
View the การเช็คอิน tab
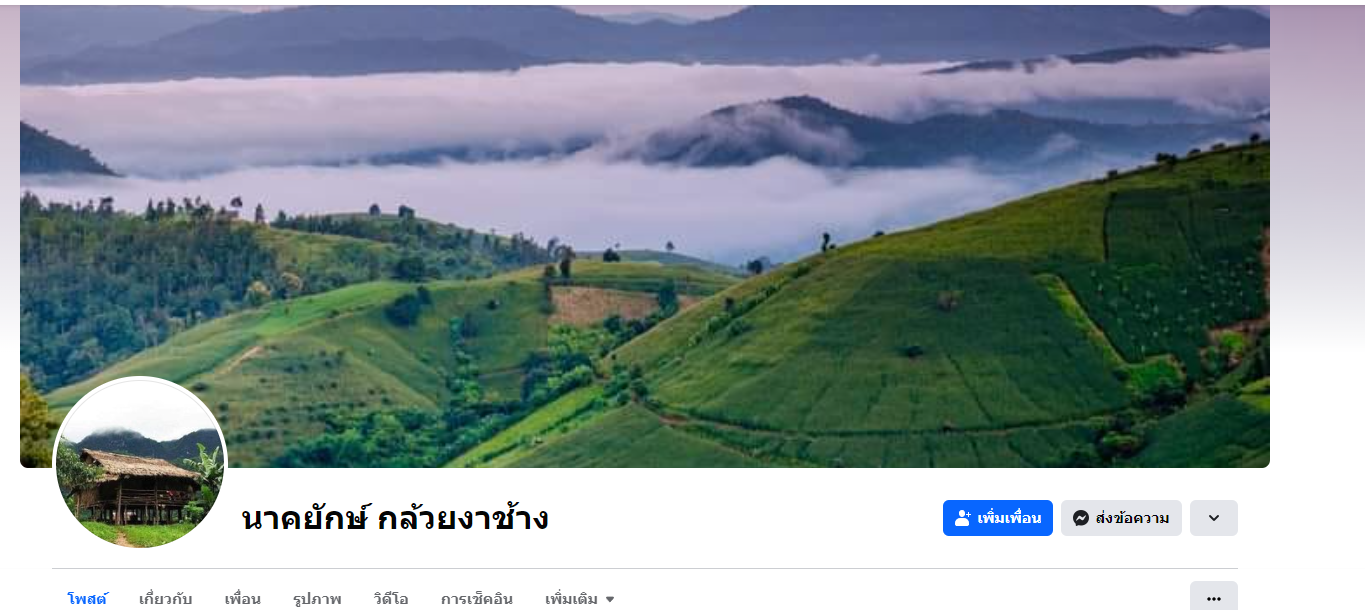(477, 599)
